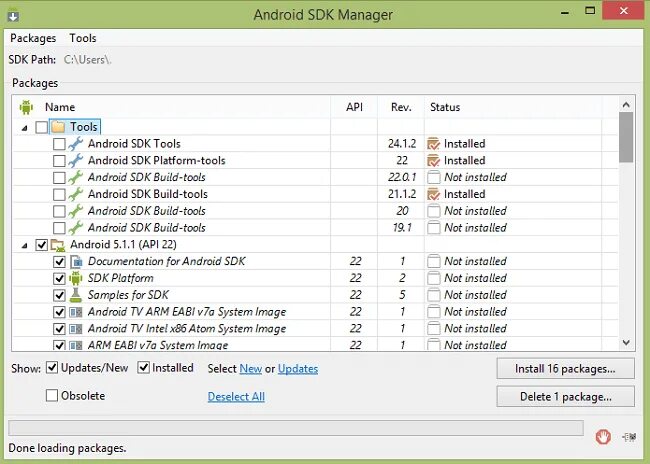Viewport: 650px width, 464px height.
Task: Click the Android robot icon in the Name header
Action: point(26,107)
